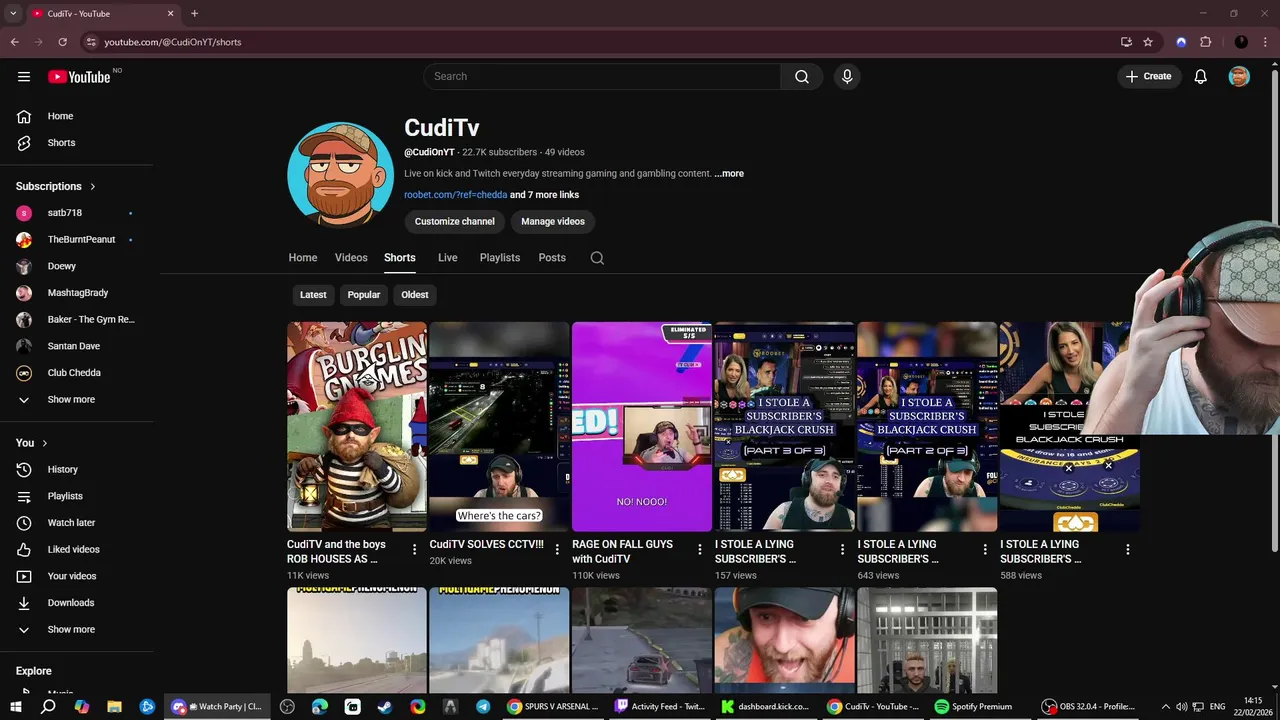The image size is (1280, 720).
Task: Expand the Subscriptions section chevron
Action: click(93, 186)
